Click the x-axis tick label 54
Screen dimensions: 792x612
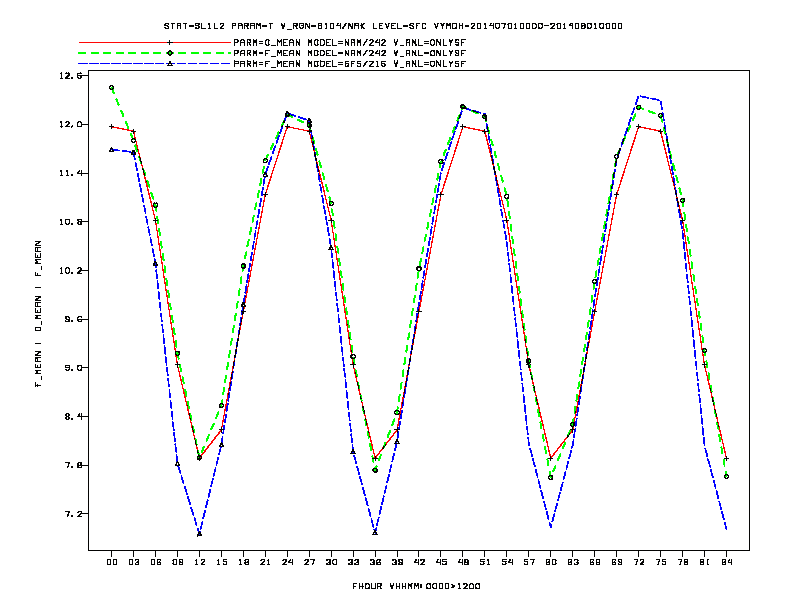click(x=507, y=562)
